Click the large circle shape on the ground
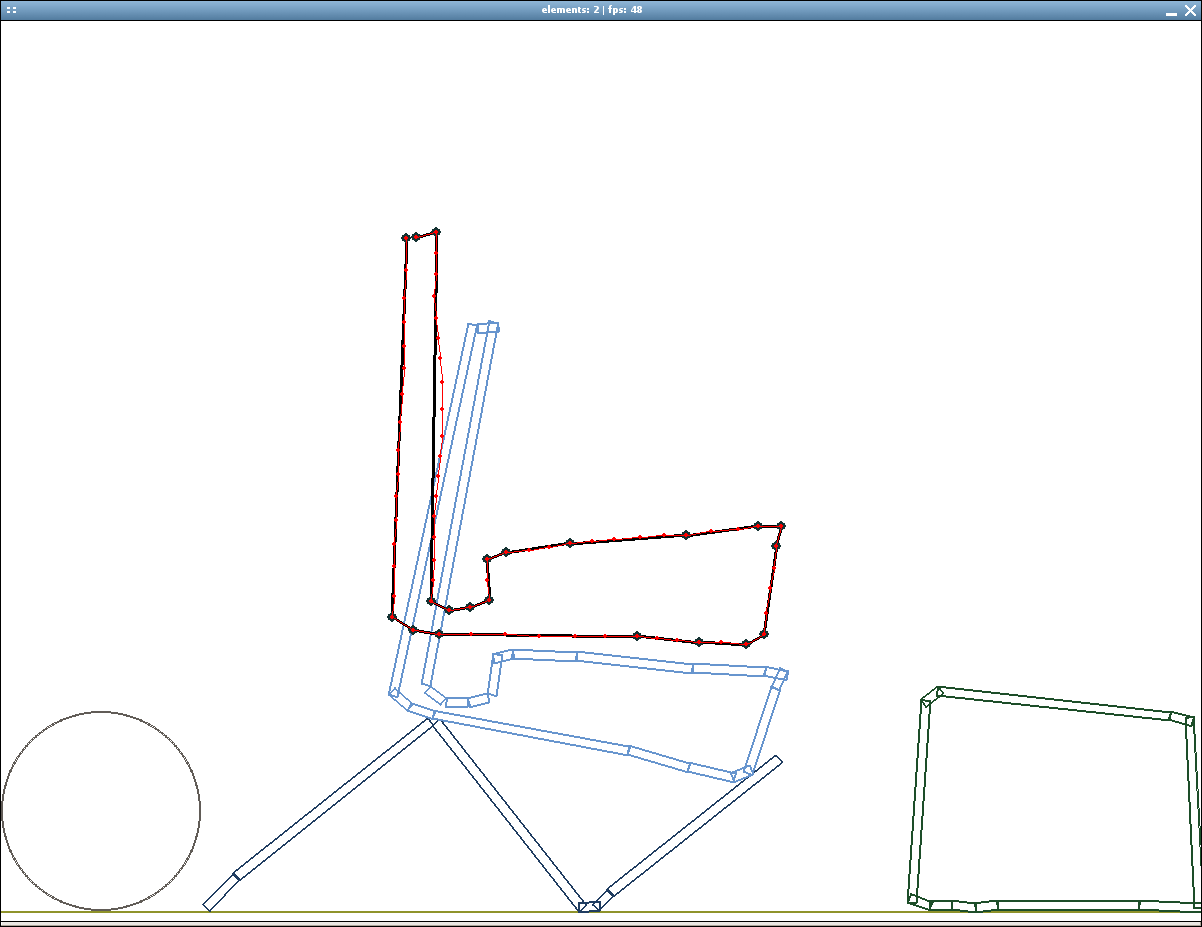The width and height of the screenshot is (1202, 927). click(x=101, y=811)
